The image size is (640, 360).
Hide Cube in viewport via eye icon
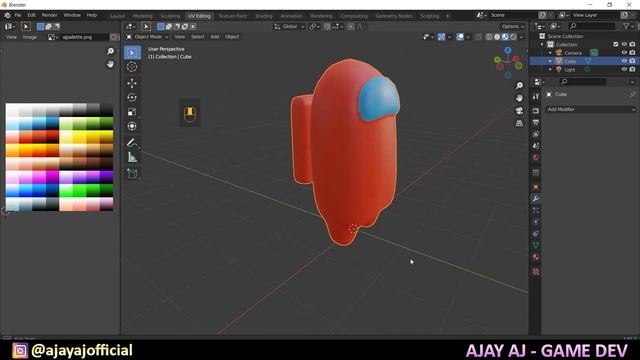pos(624,61)
